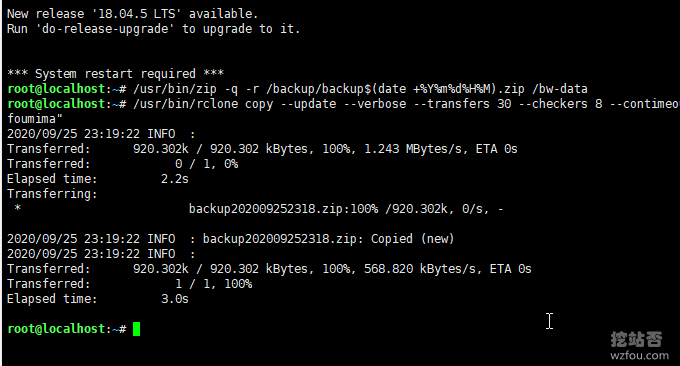Viewport: 680px width, 366px height.
Task: Click the final root@localhost prompt
Action: (67, 329)
